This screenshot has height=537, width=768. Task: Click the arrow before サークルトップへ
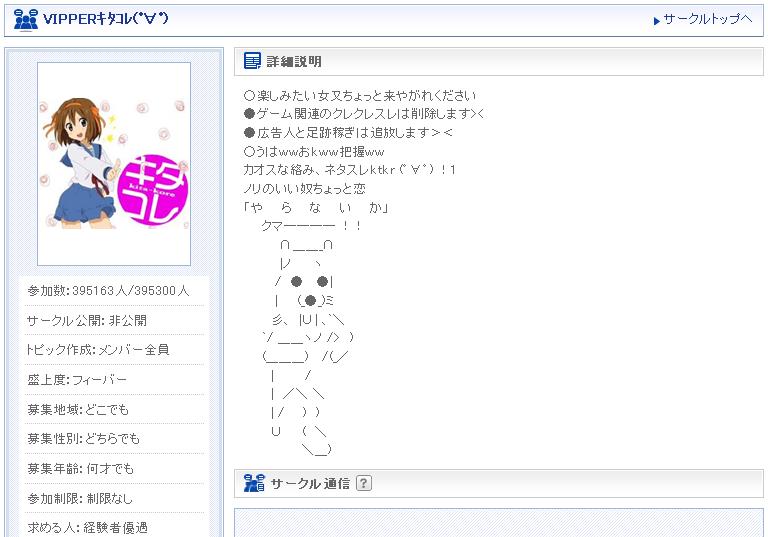(657, 21)
